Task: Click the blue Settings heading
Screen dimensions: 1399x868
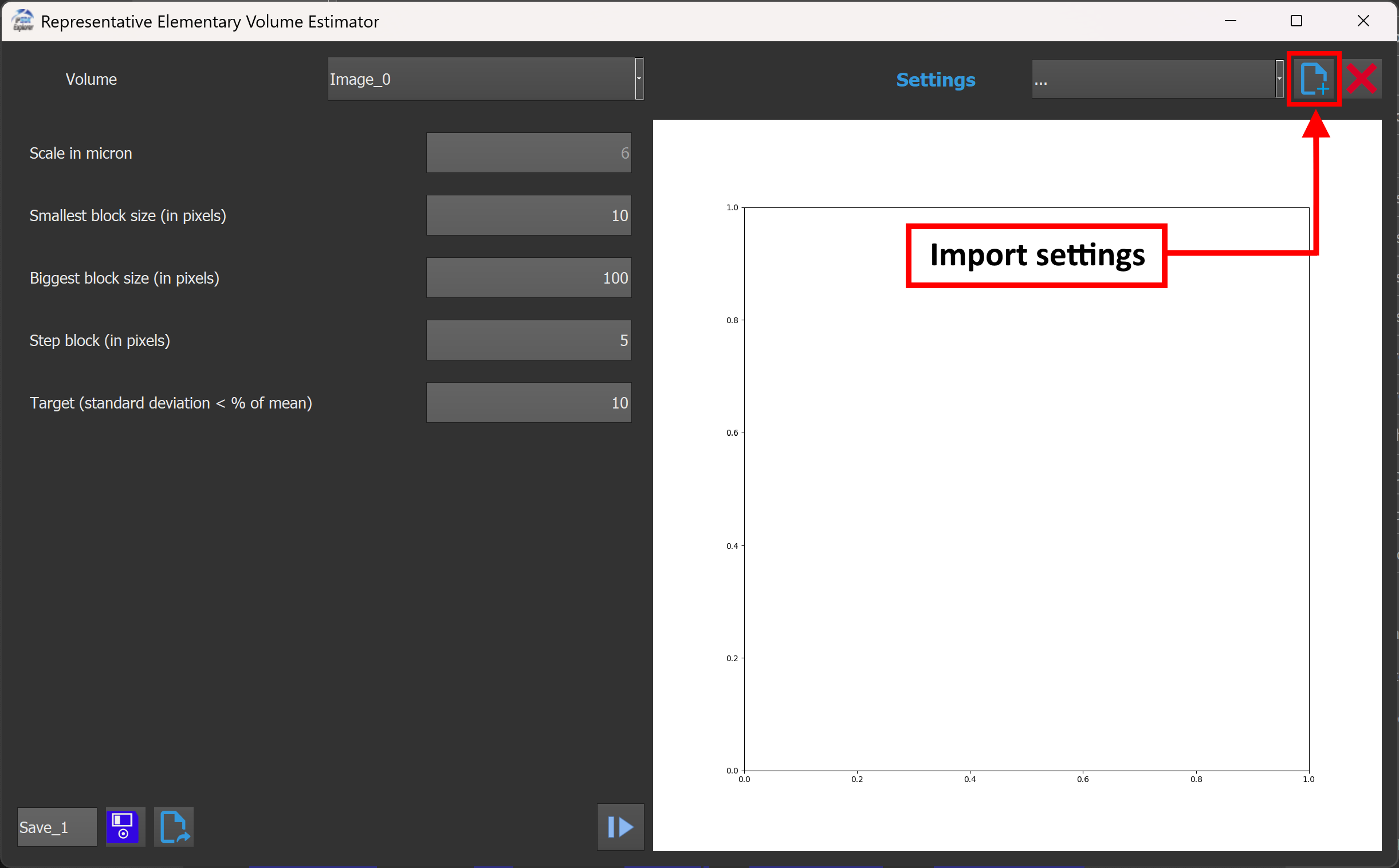Action: point(935,80)
